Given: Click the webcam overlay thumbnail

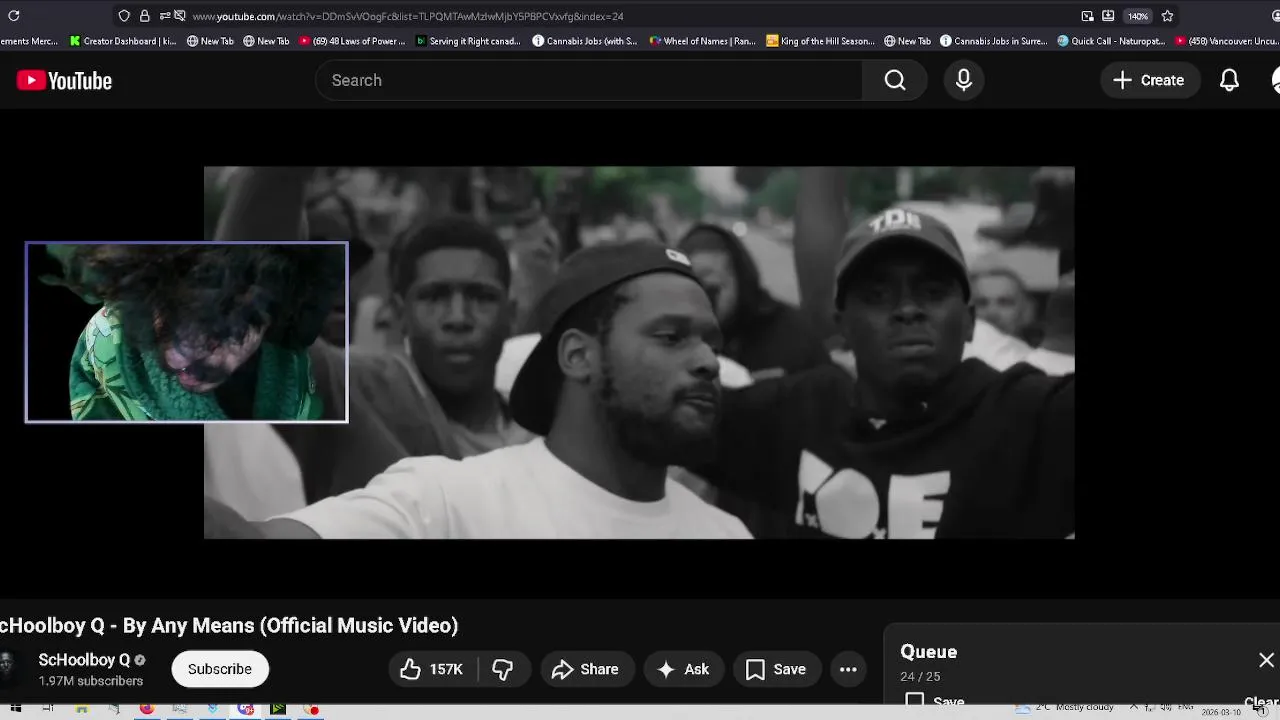Looking at the screenshot, I should (187, 332).
